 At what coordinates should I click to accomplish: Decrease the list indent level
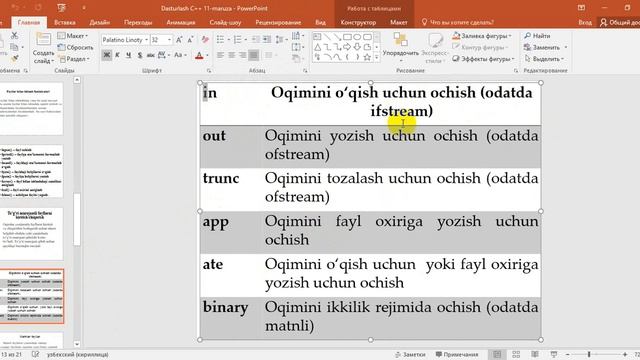pos(256,40)
